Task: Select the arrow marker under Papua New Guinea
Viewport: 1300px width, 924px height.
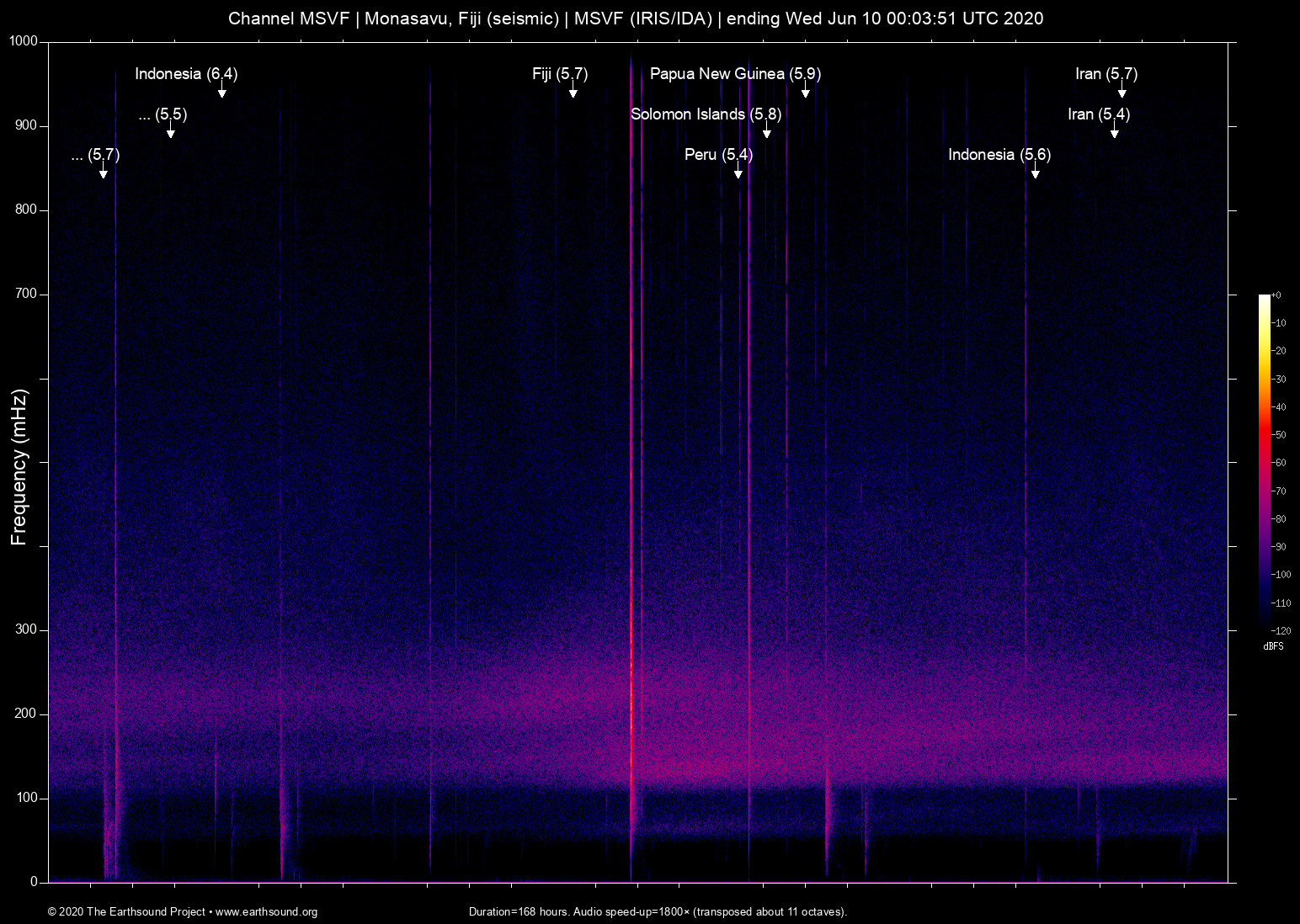Action: pyautogui.click(x=805, y=90)
